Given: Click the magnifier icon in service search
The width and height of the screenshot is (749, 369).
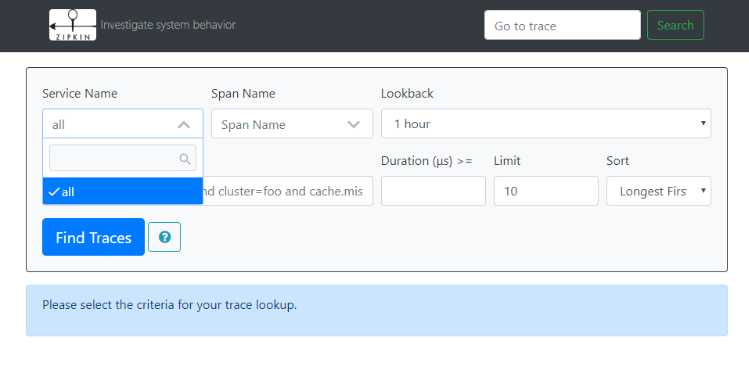Looking at the screenshot, I should 185,159.
